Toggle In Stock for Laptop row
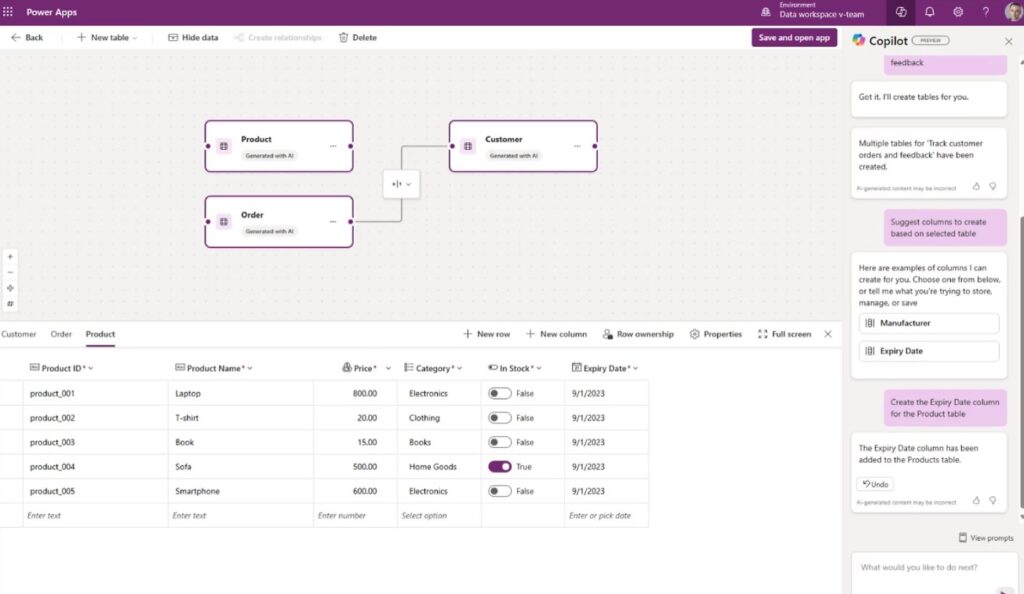Screen dimensions: 1024x594 click(x=500, y=394)
